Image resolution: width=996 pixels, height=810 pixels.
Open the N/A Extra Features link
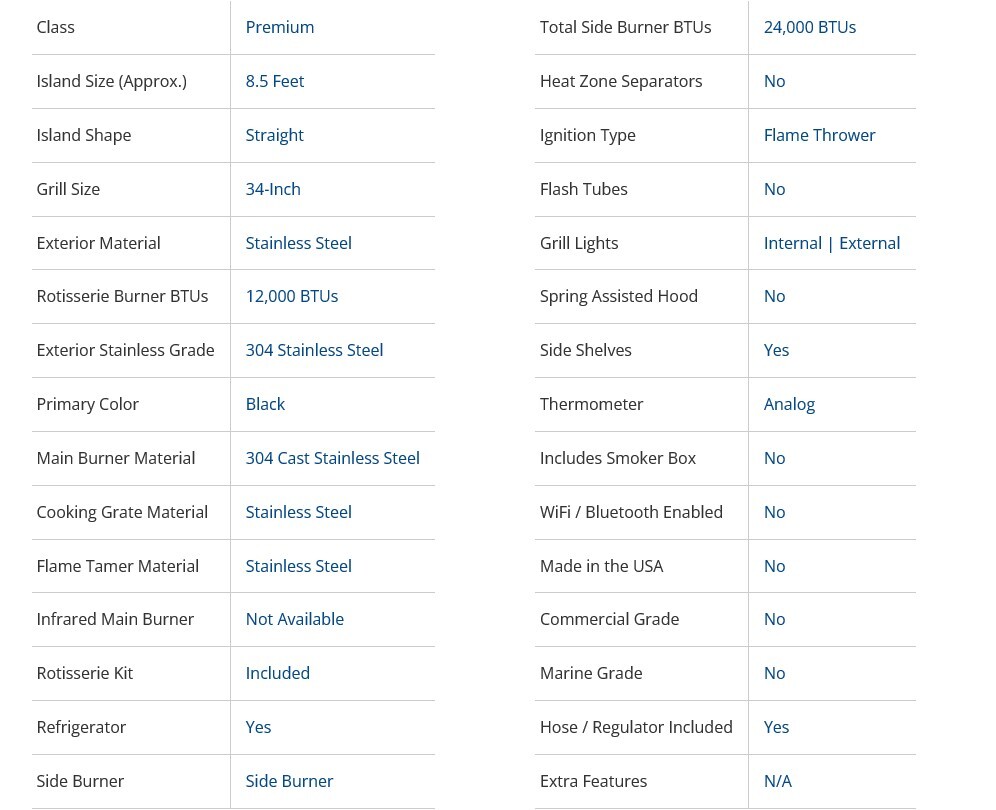777,781
